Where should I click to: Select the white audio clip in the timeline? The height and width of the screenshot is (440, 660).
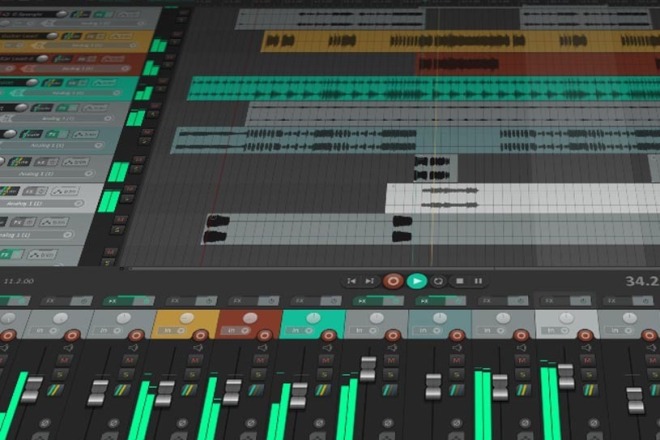point(522,198)
